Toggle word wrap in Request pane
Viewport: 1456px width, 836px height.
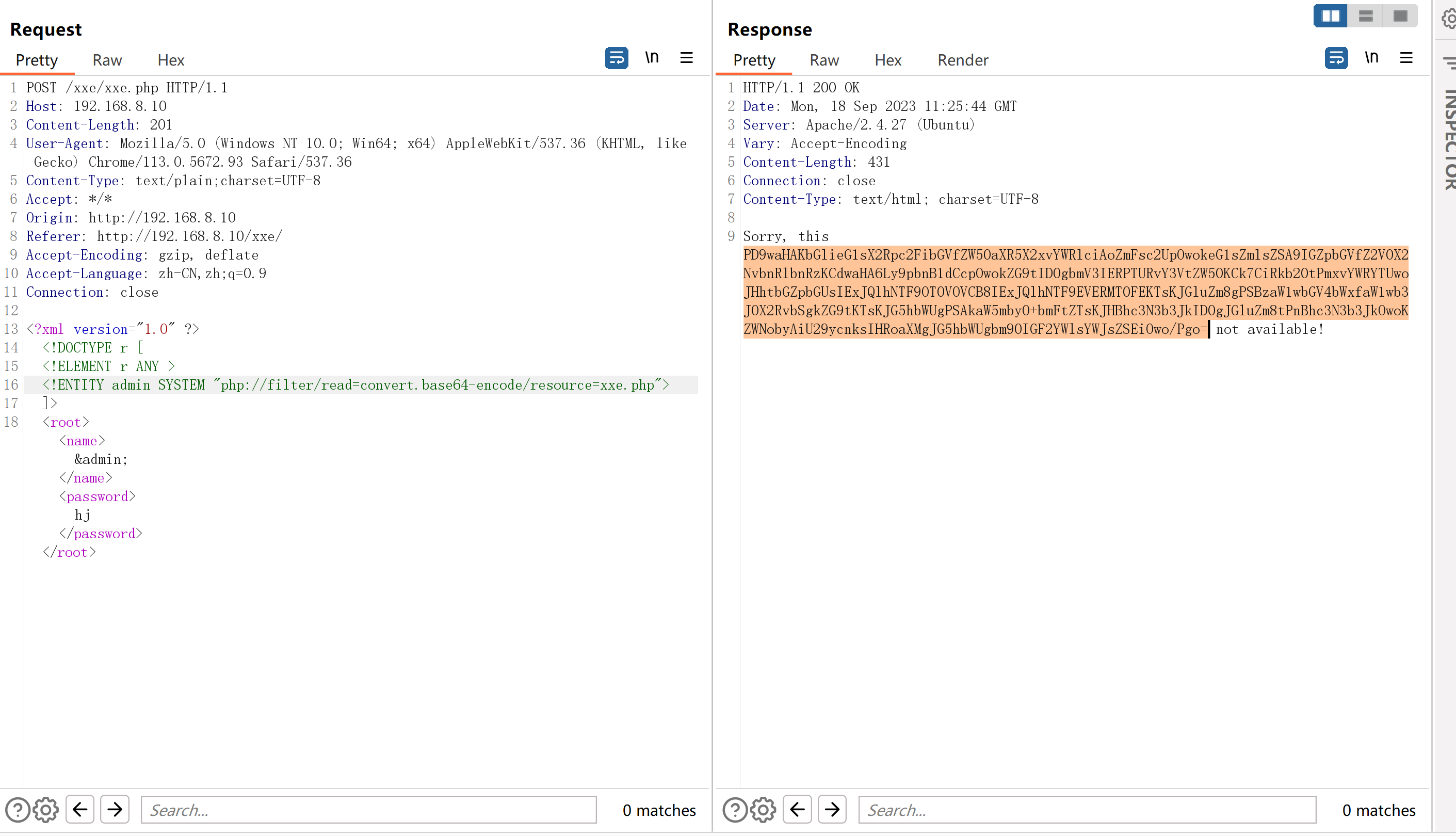[x=616, y=58]
